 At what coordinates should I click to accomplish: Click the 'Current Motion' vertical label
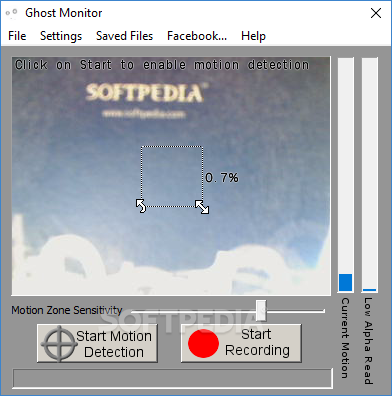click(x=345, y=338)
